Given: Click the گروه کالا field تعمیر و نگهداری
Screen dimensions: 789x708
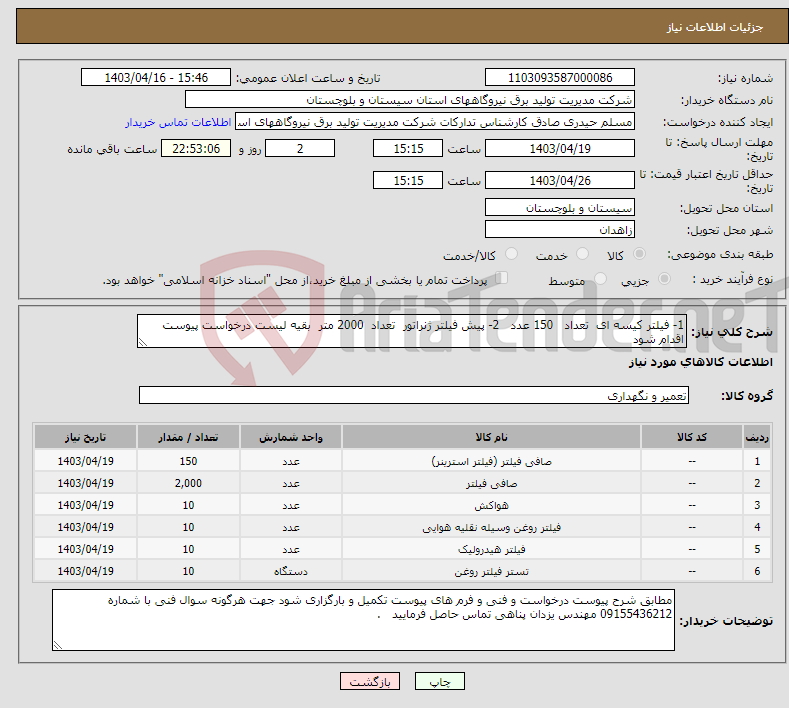Looking at the screenshot, I should [414, 396].
